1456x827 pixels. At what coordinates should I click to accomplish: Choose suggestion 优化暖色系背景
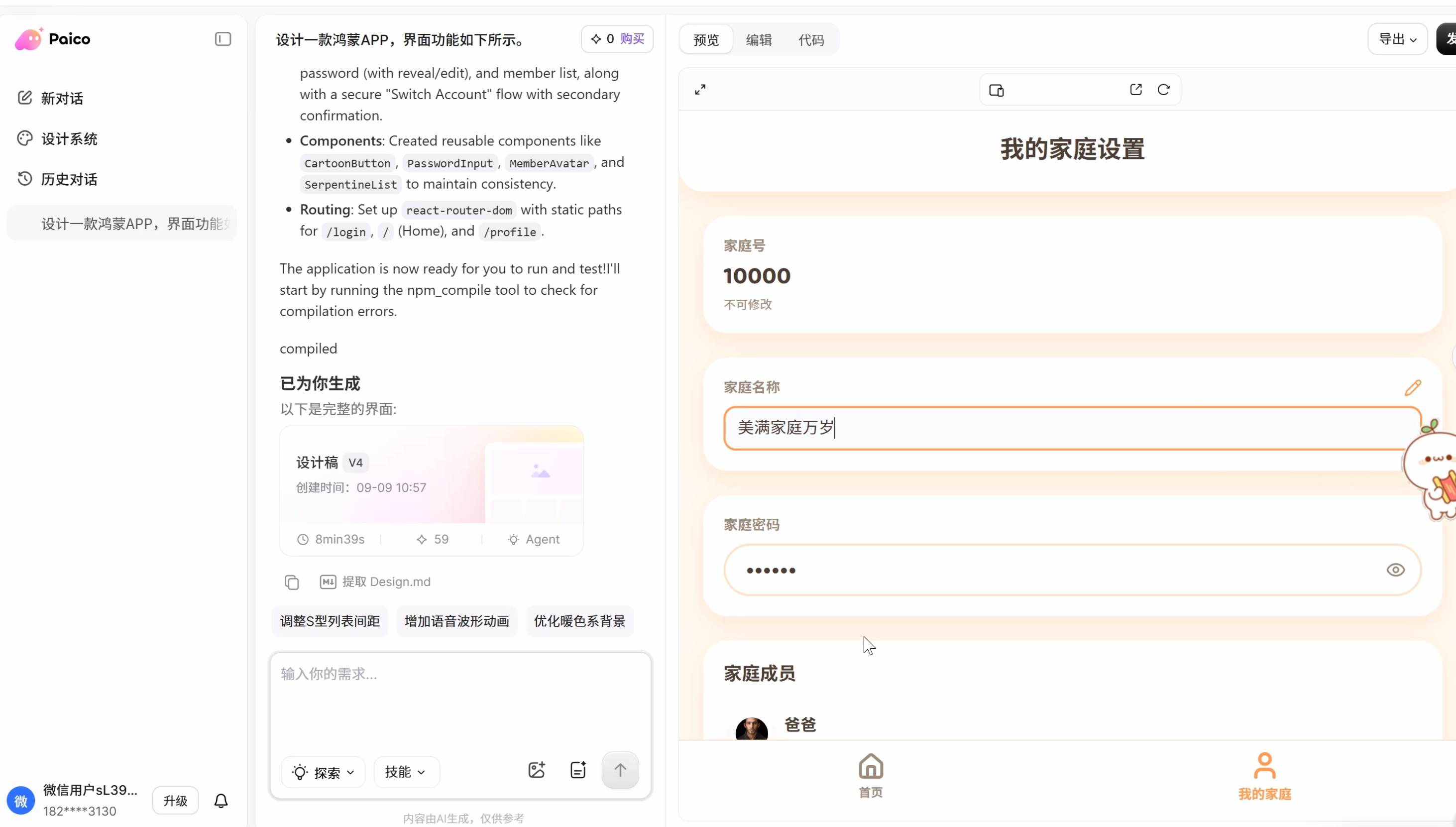click(579, 621)
